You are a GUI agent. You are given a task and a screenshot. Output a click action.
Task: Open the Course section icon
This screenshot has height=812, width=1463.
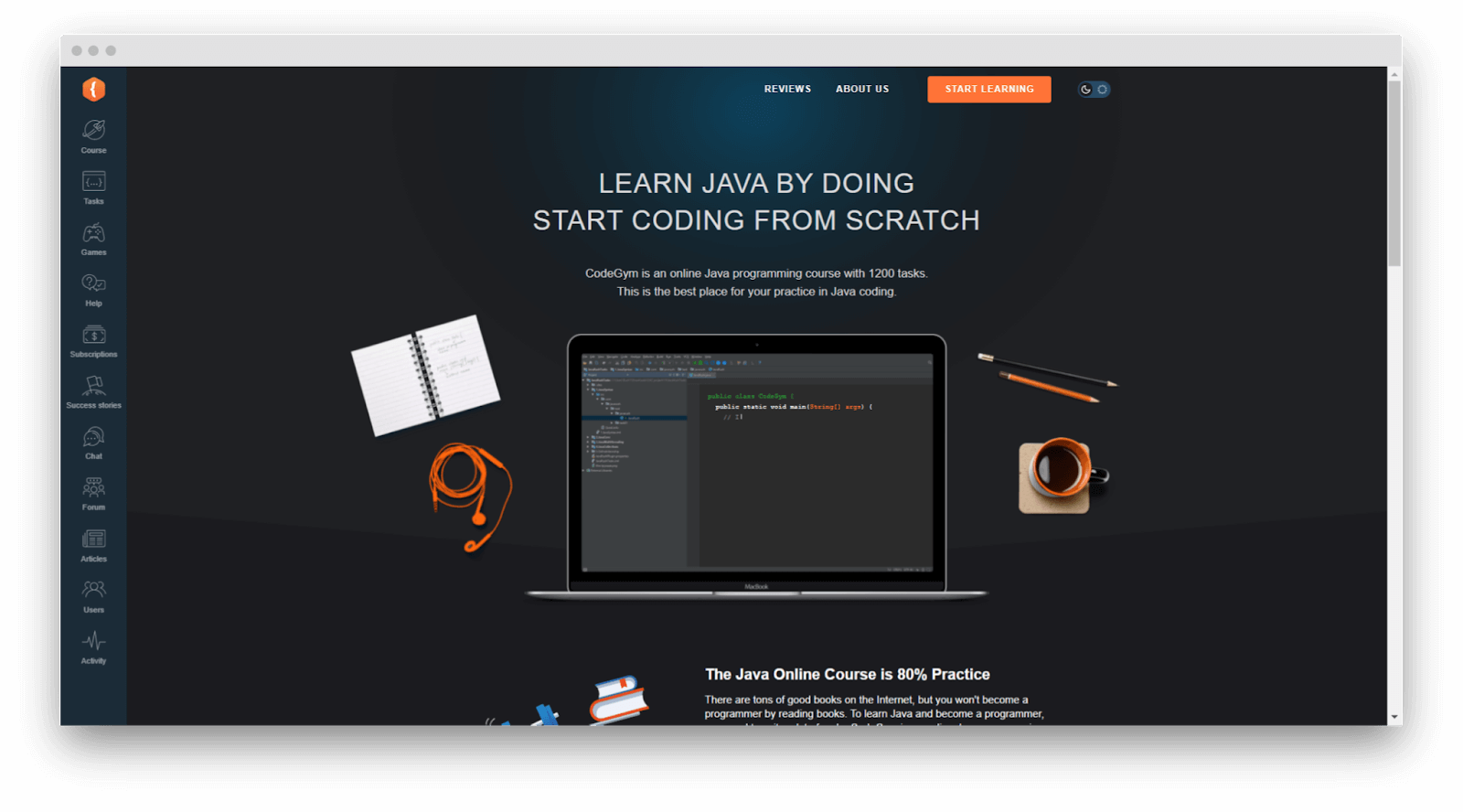click(x=93, y=130)
